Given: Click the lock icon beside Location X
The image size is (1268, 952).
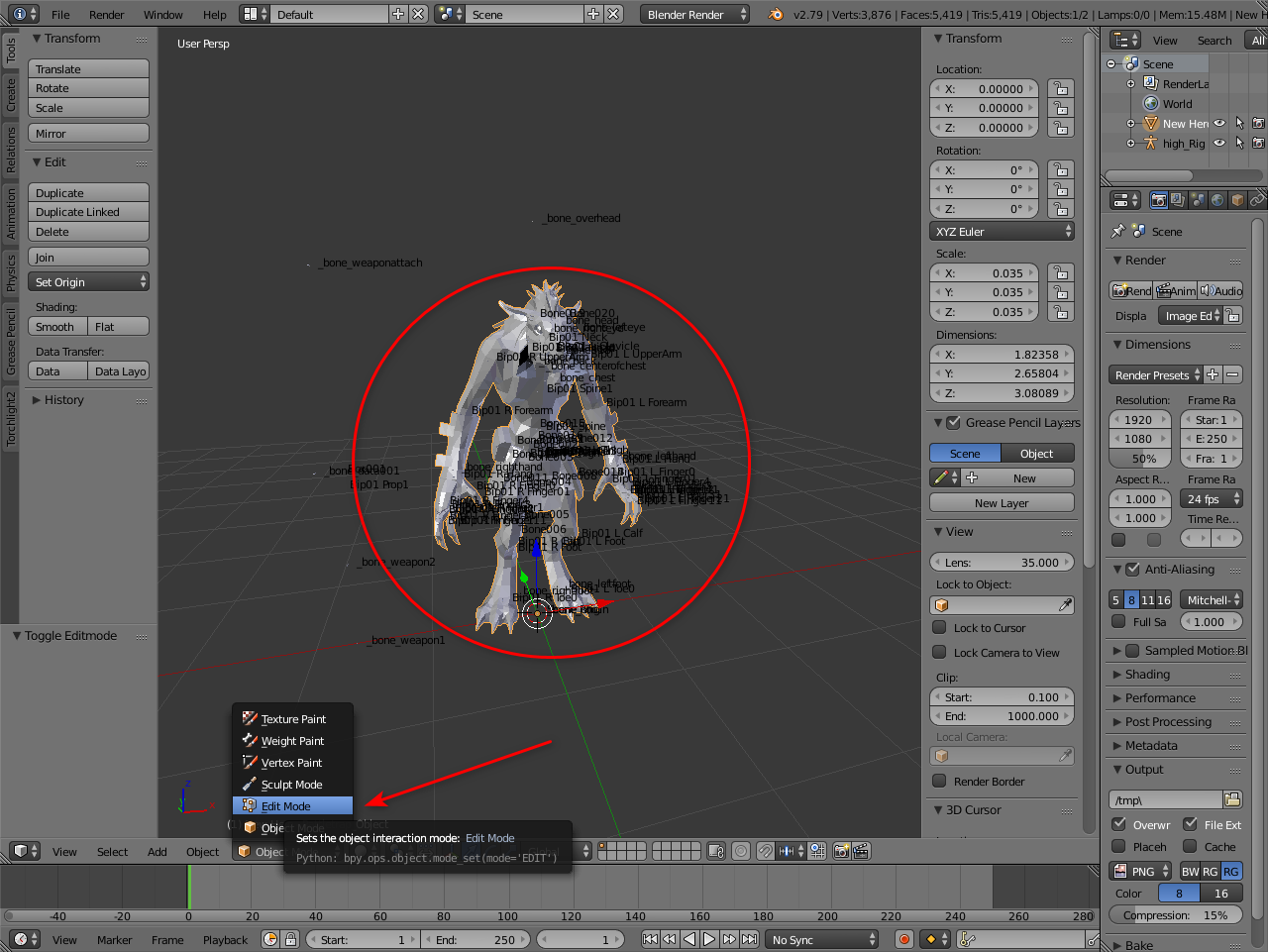Looking at the screenshot, I should tap(1061, 88).
